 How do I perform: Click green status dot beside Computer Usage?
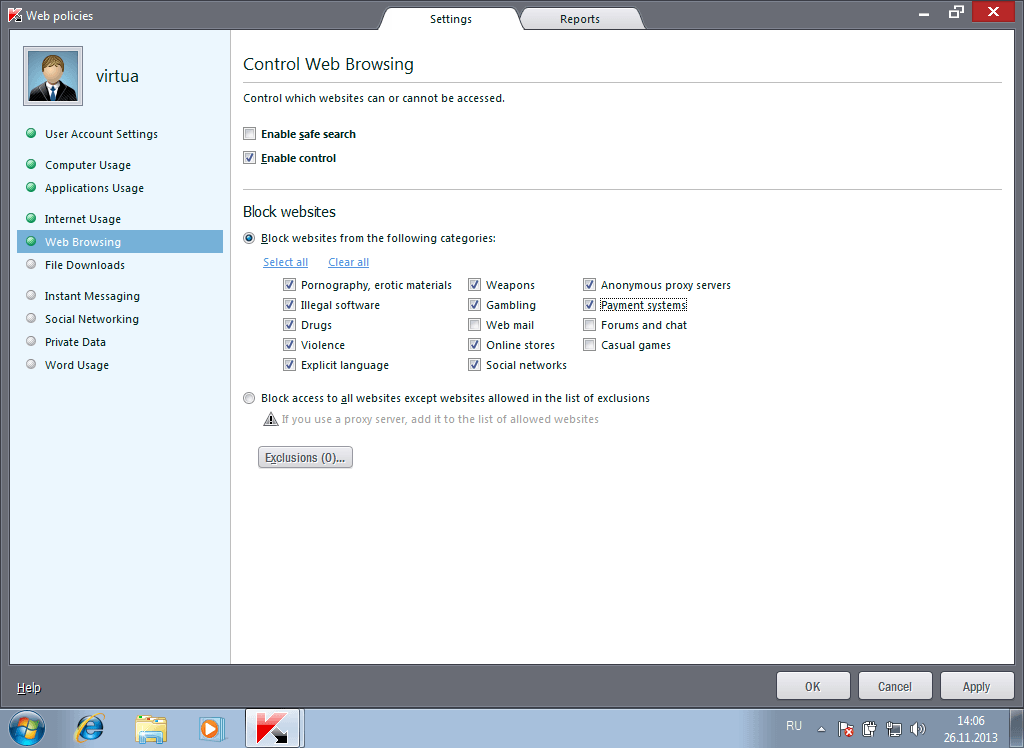[x=31, y=164]
